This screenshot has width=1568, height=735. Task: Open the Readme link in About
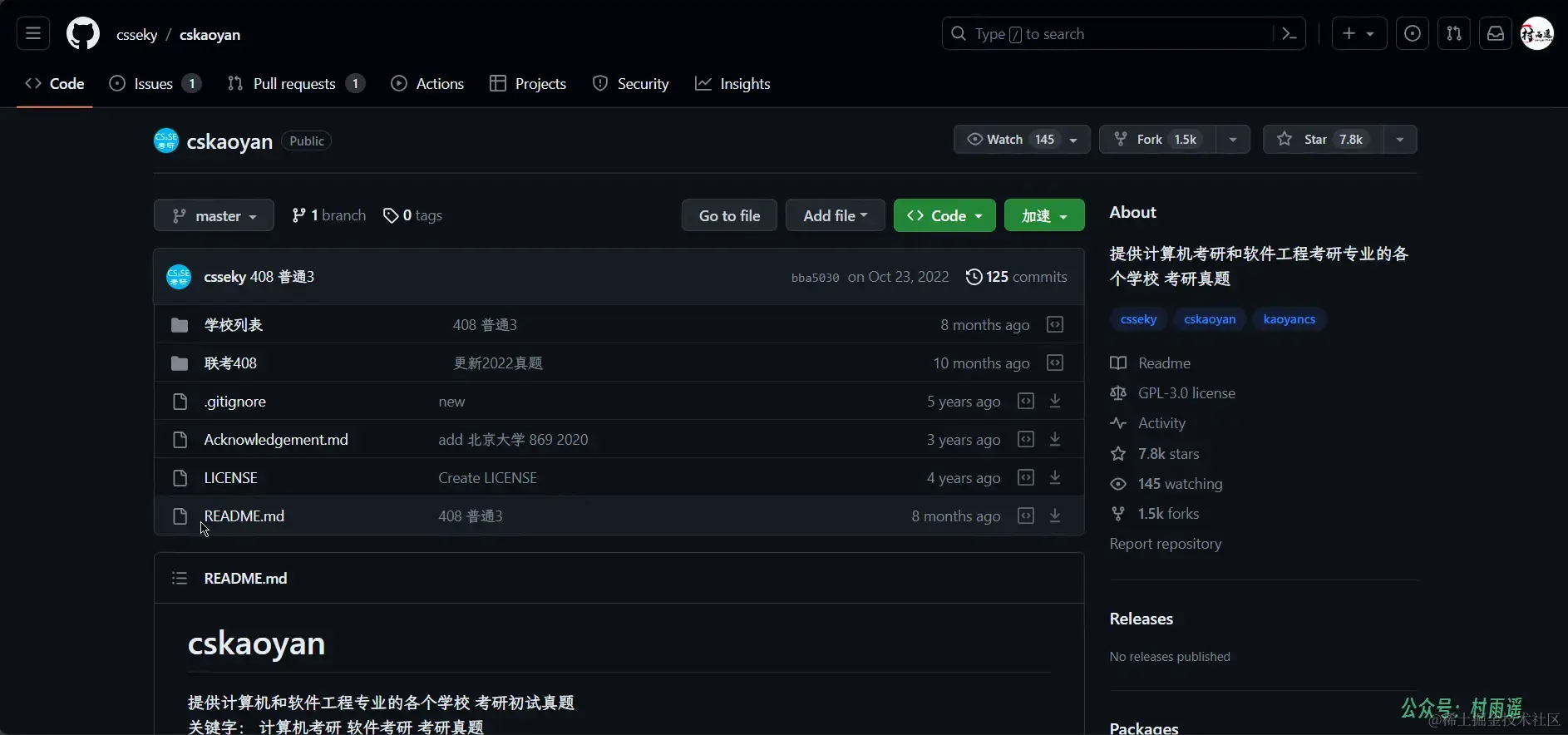tap(1150, 363)
